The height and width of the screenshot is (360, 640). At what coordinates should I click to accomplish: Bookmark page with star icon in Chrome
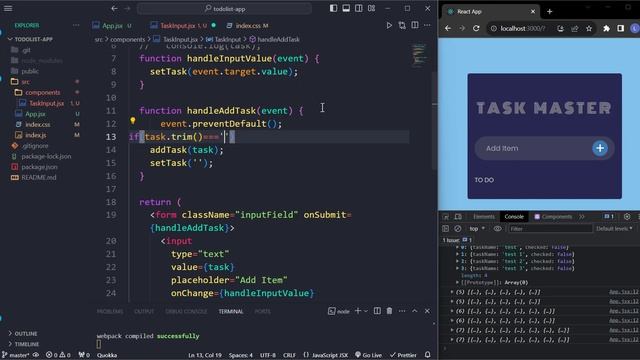coord(589,28)
